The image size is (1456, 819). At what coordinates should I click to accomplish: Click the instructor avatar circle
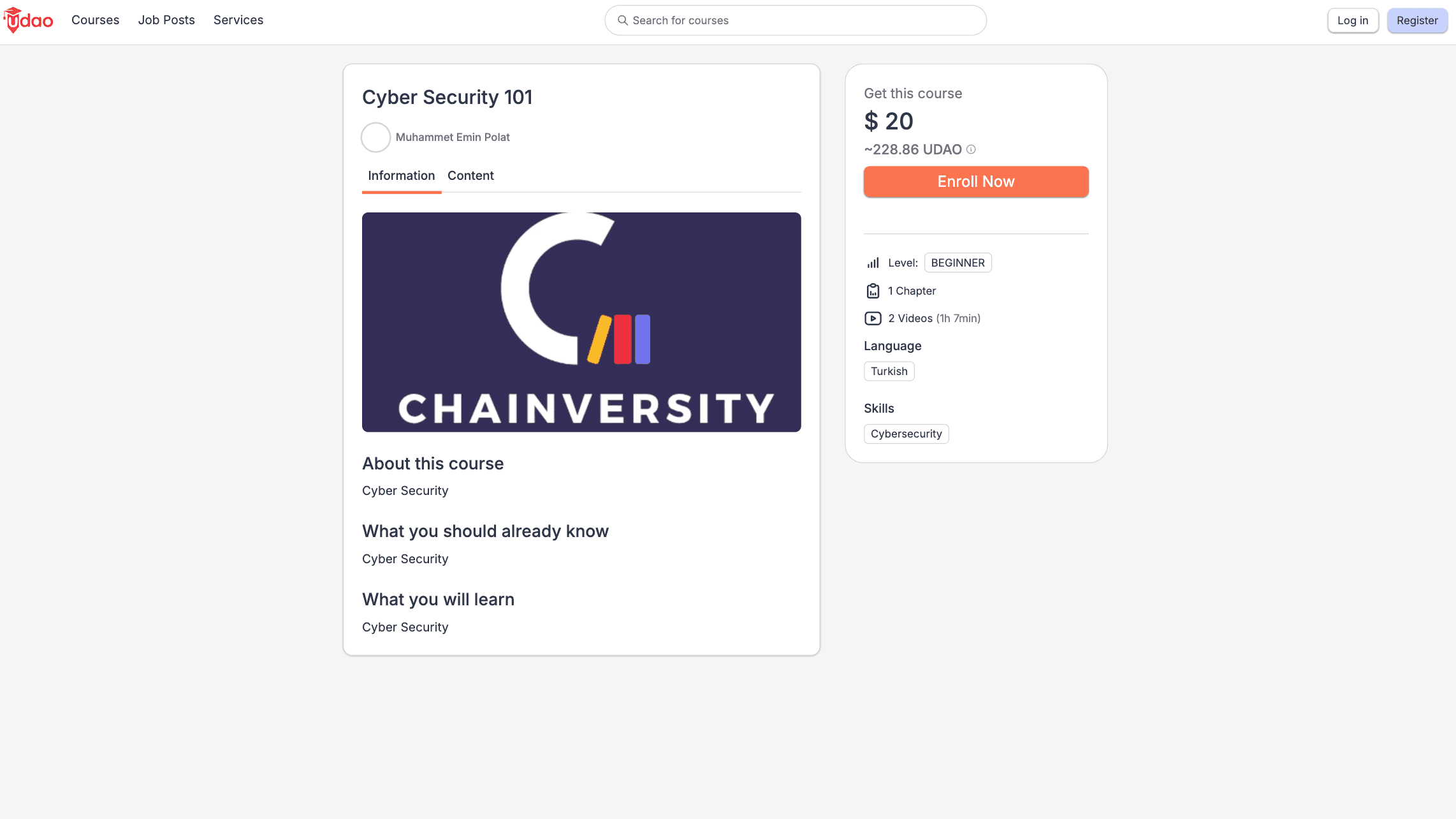[x=375, y=137]
